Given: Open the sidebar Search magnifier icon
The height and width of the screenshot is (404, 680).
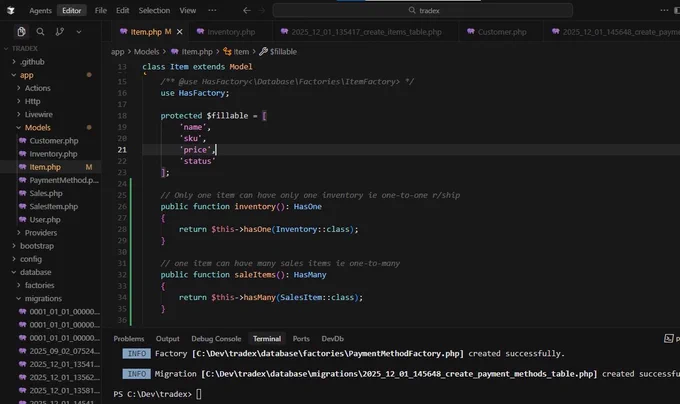Looking at the screenshot, I should [40, 32].
